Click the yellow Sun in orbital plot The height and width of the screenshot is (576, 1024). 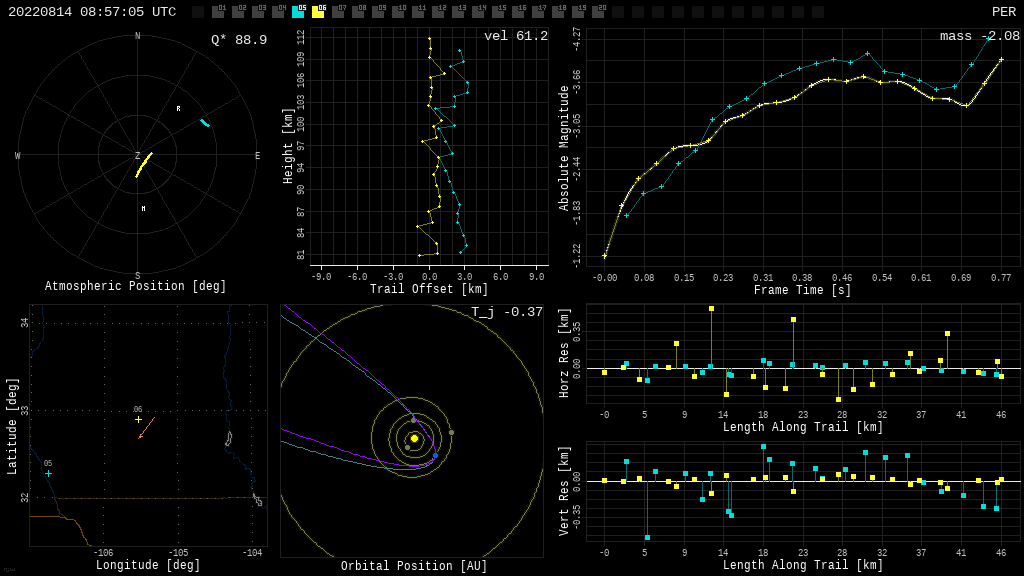414,438
